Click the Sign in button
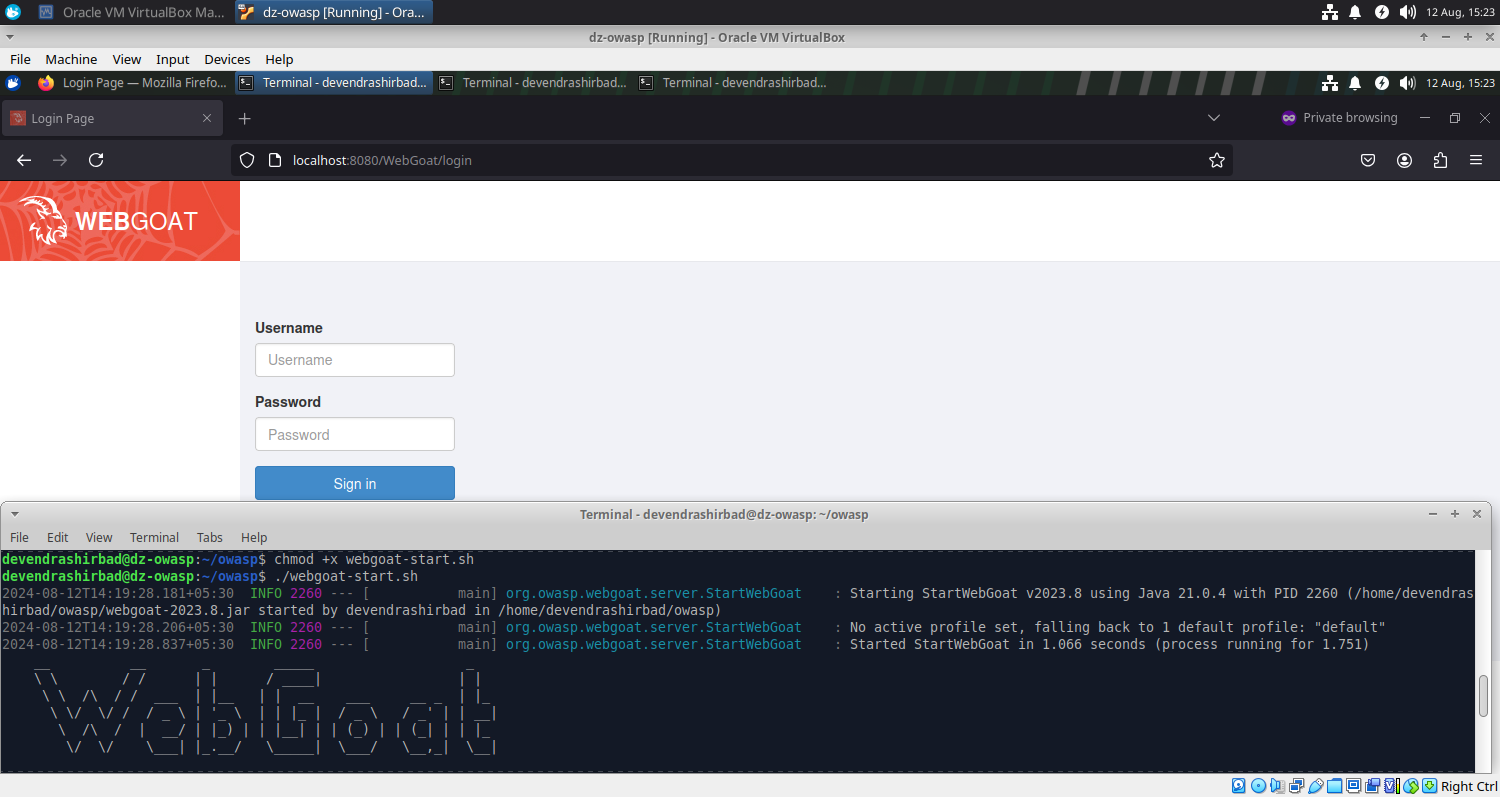This screenshot has width=1500, height=797. [355, 483]
